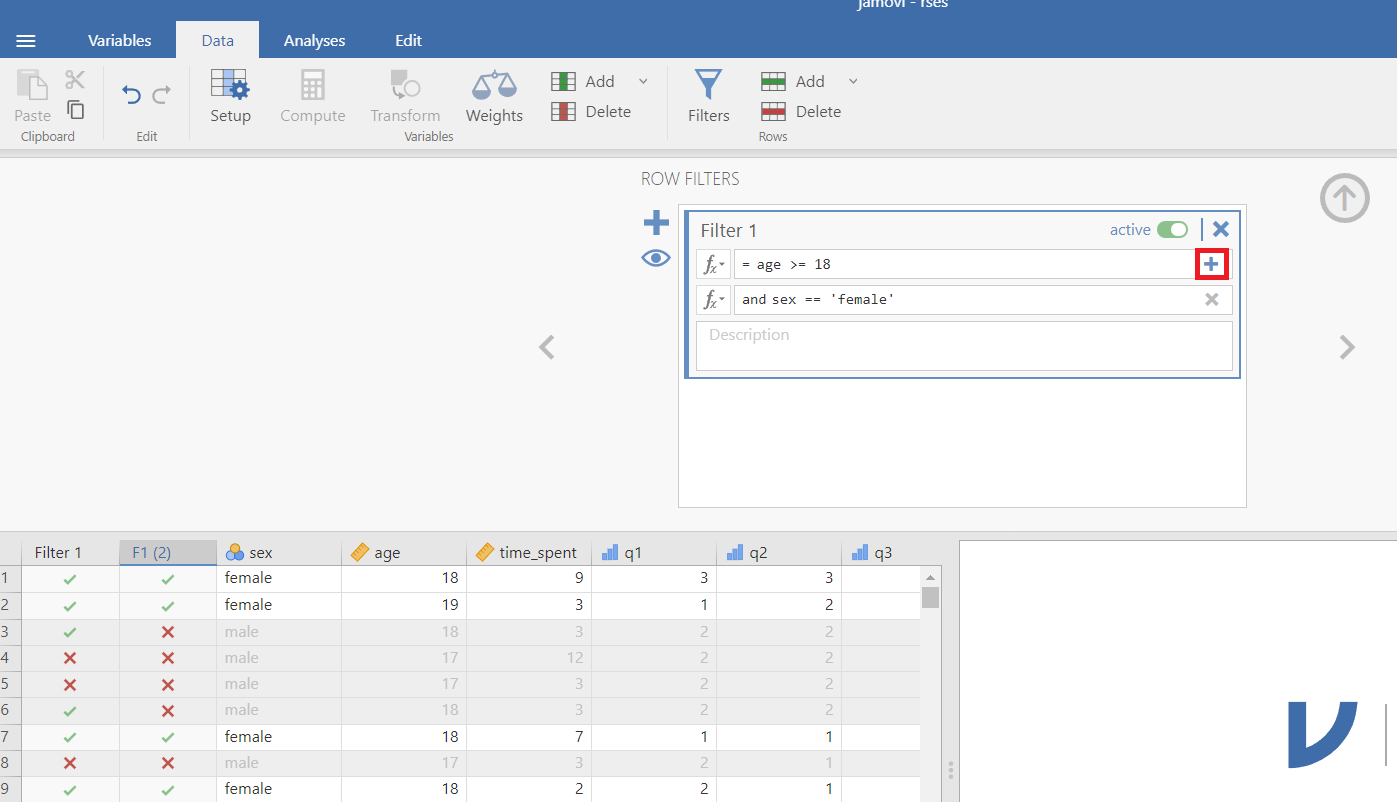This screenshot has height=802, width=1397.
Task: Expand the rows Add dropdown arrow
Action: [x=853, y=81]
